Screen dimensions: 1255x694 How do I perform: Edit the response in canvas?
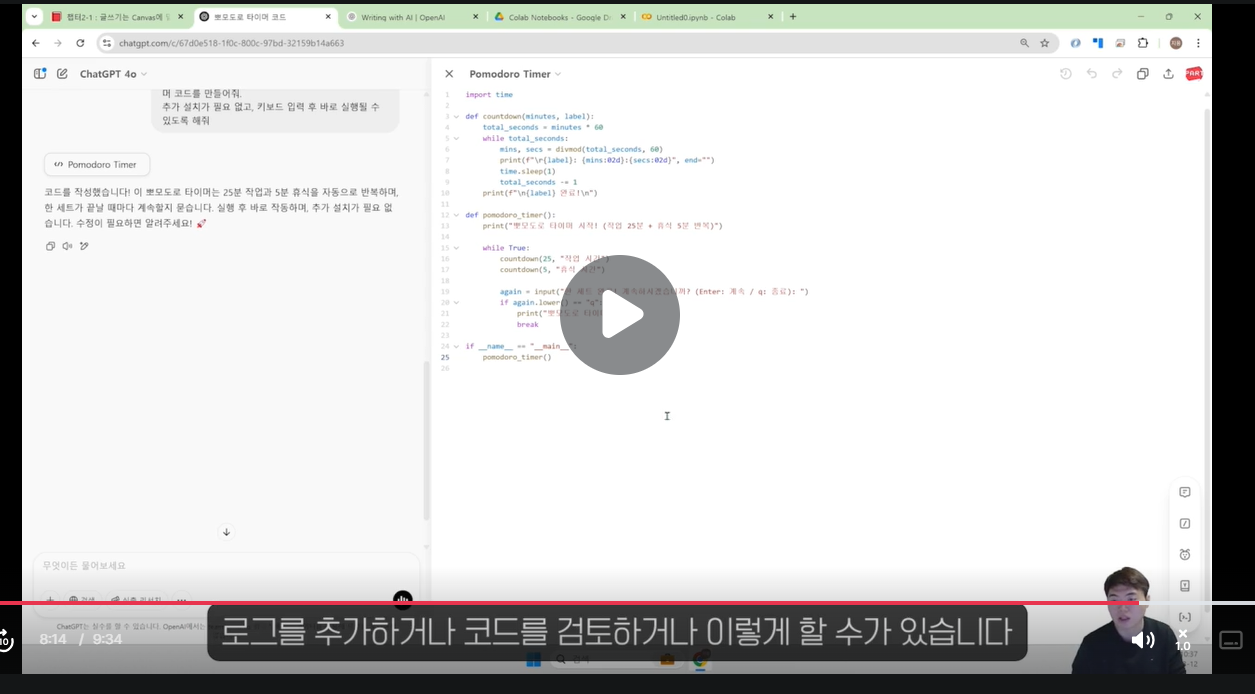pos(84,246)
